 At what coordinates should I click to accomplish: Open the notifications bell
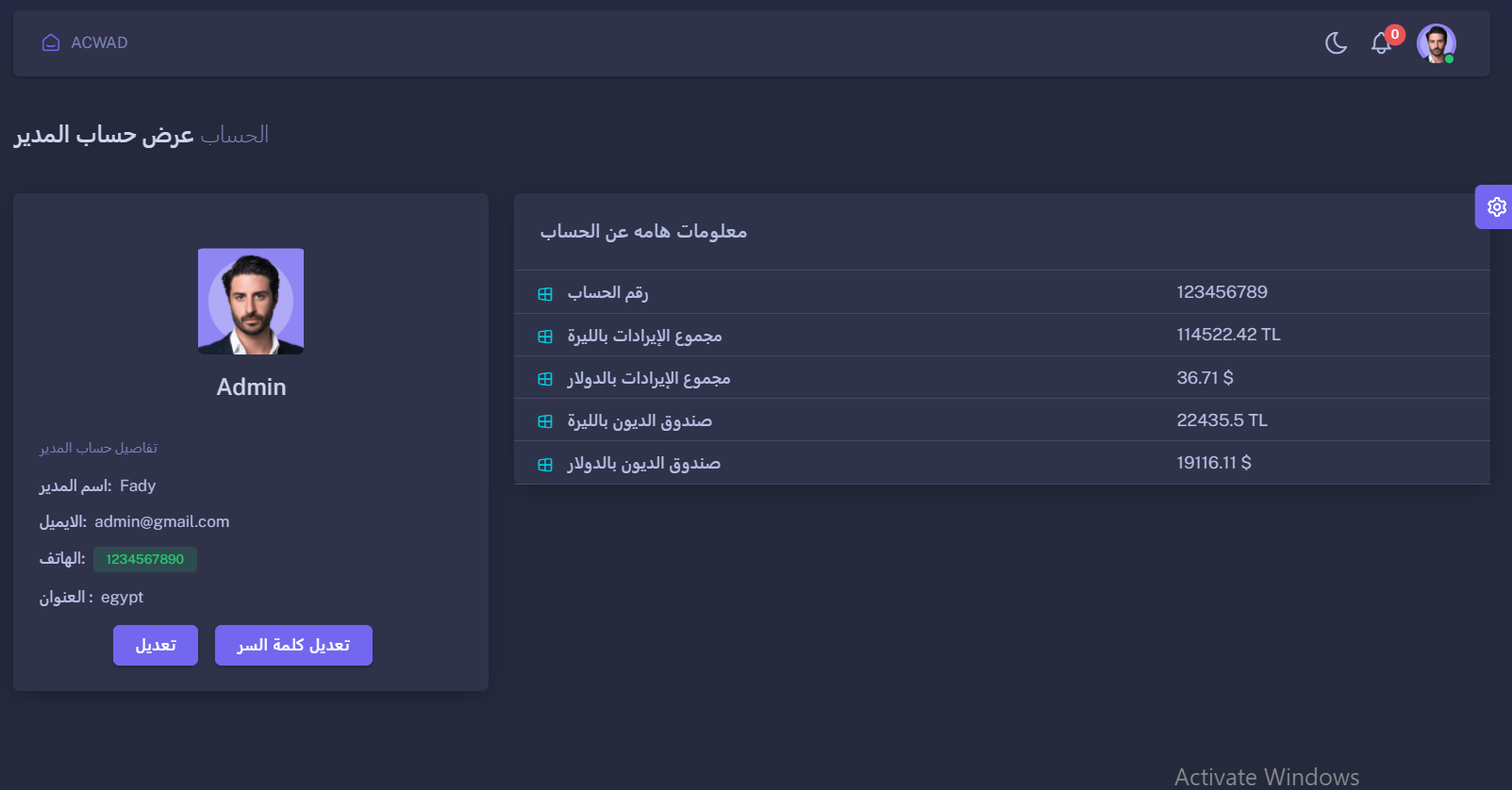[1381, 43]
